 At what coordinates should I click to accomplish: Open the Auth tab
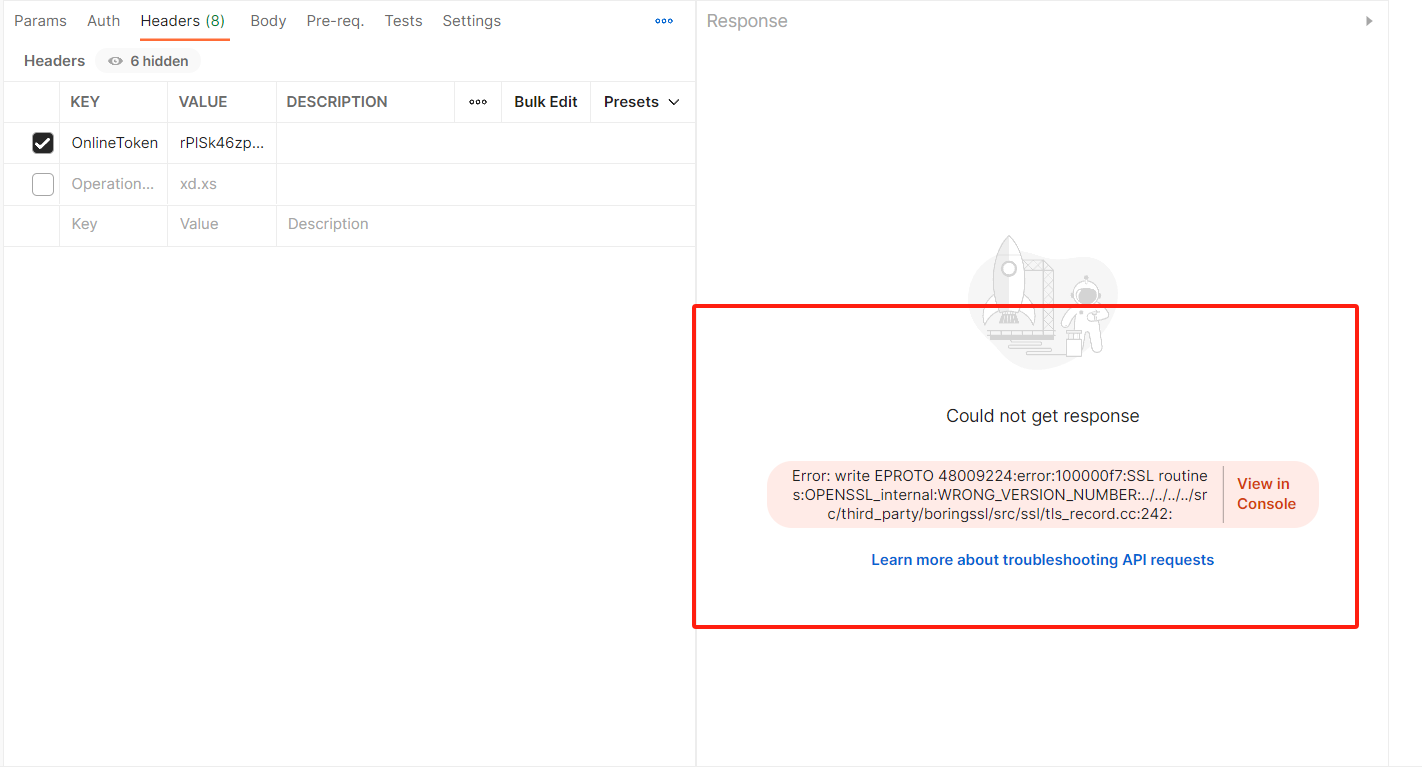coord(103,21)
